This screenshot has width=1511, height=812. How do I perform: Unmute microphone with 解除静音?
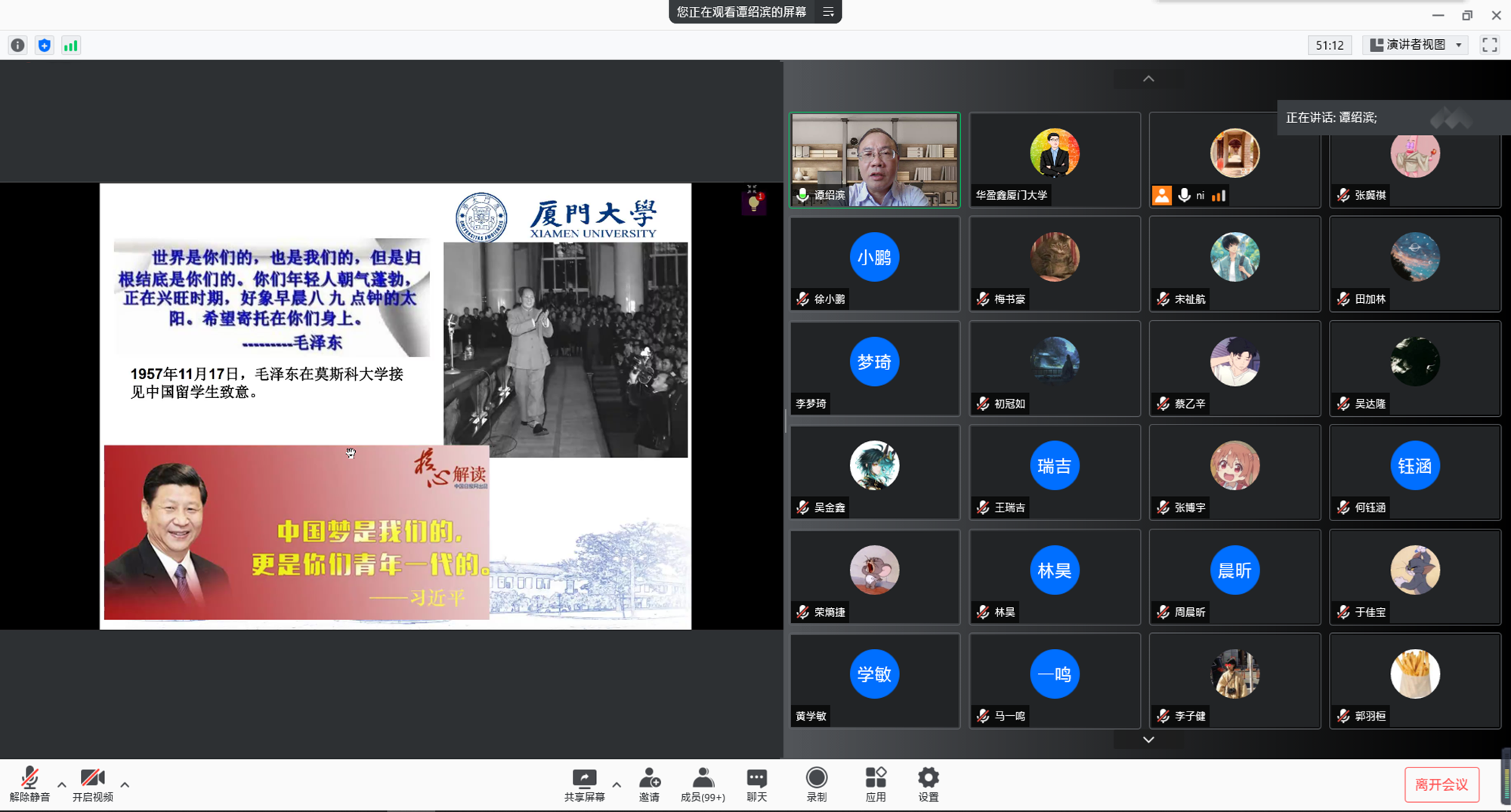tap(29, 785)
